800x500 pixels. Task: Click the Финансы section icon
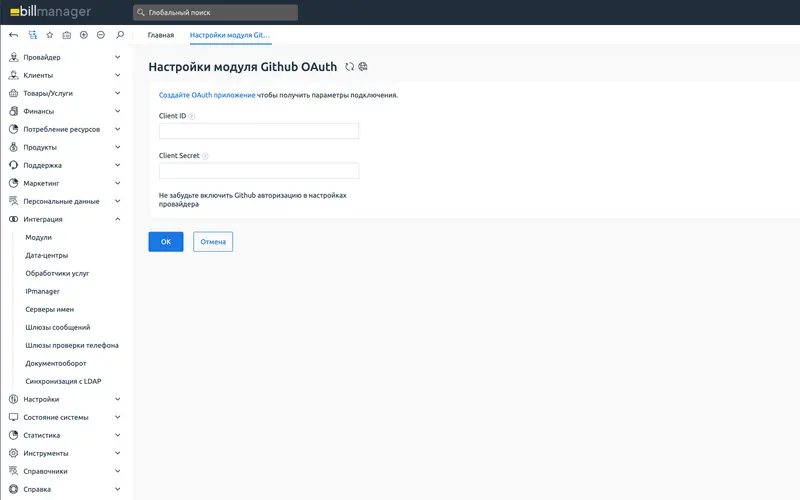point(14,111)
